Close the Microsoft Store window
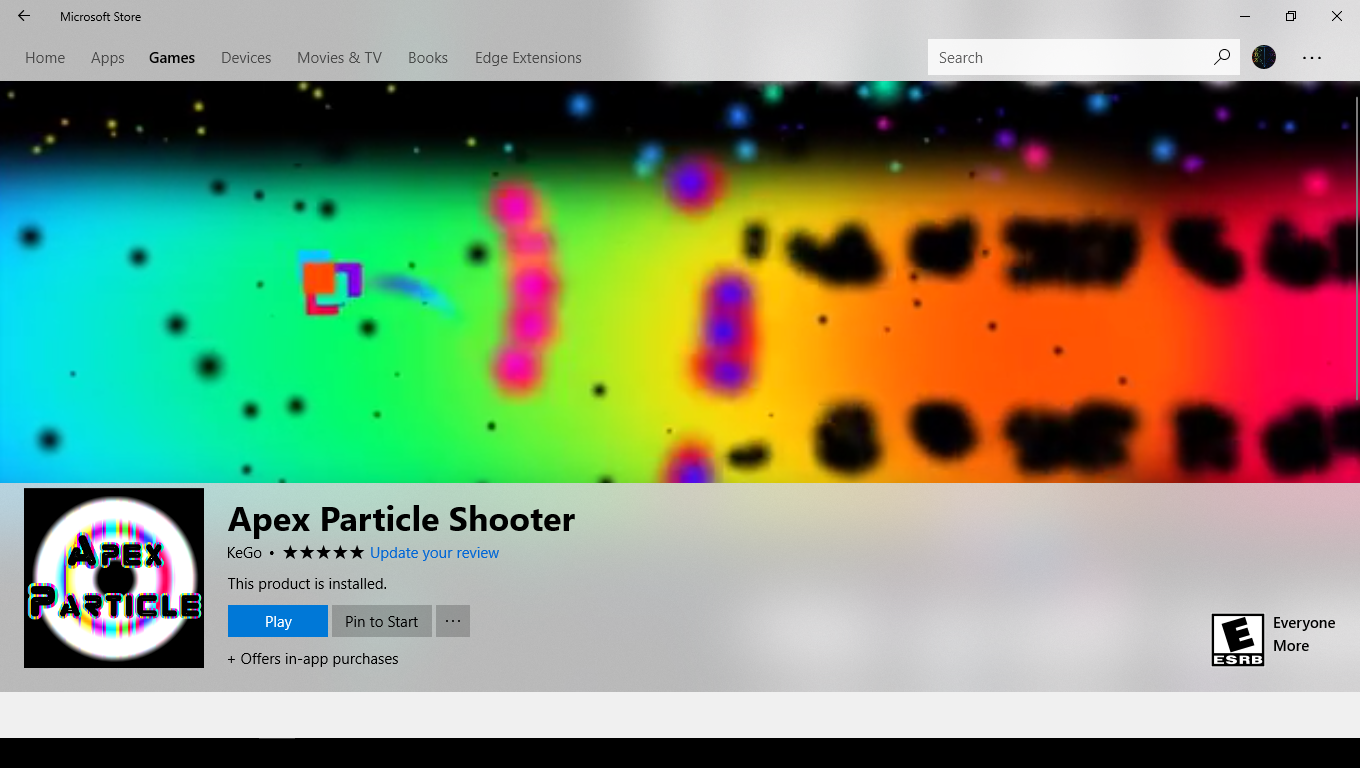The height and width of the screenshot is (768, 1360). tap(1337, 16)
